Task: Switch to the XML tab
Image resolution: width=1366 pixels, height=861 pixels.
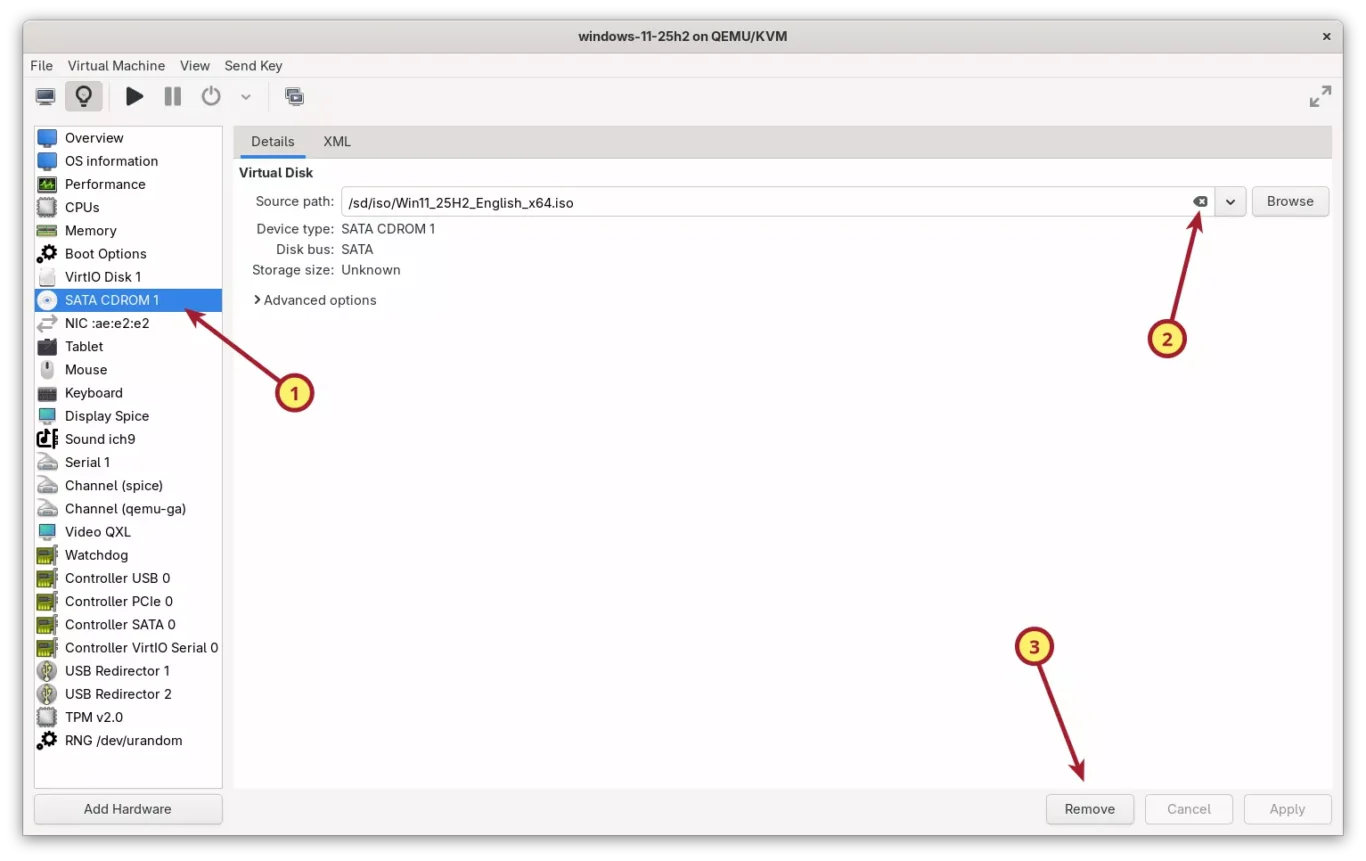Action: (337, 142)
